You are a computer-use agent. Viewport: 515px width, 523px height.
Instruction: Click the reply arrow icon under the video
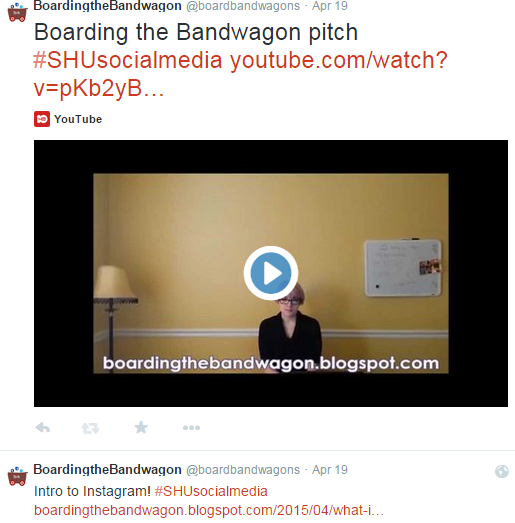(43, 428)
